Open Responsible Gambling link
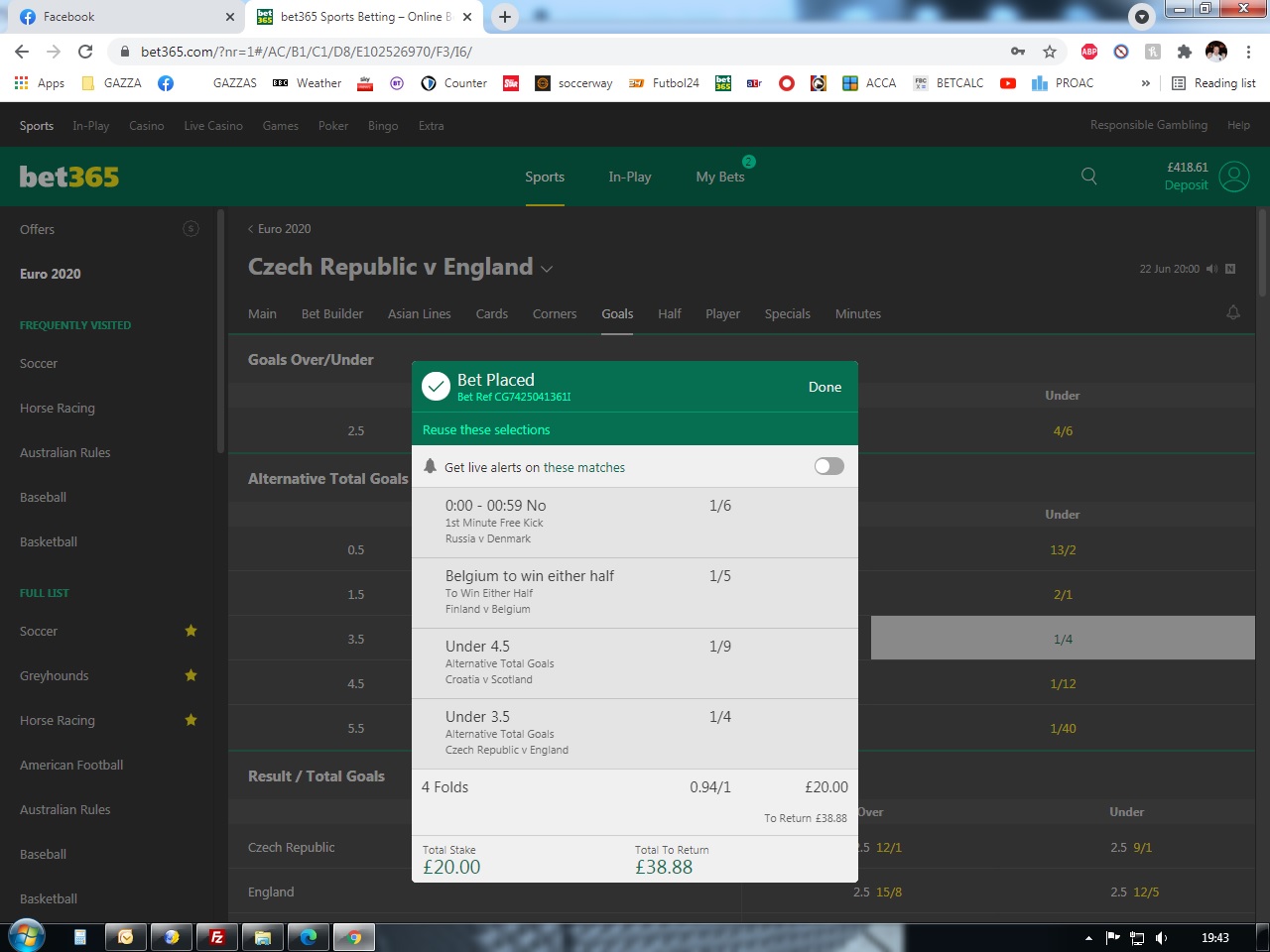The height and width of the screenshot is (952, 1270). 1149,125
